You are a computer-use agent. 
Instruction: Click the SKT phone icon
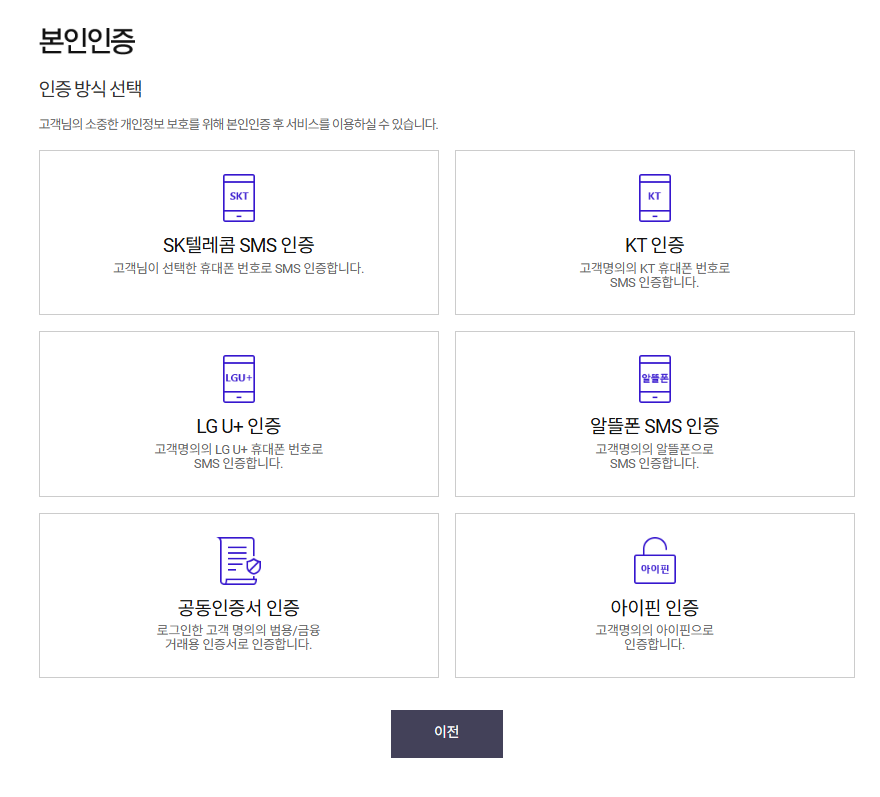coord(239,198)
